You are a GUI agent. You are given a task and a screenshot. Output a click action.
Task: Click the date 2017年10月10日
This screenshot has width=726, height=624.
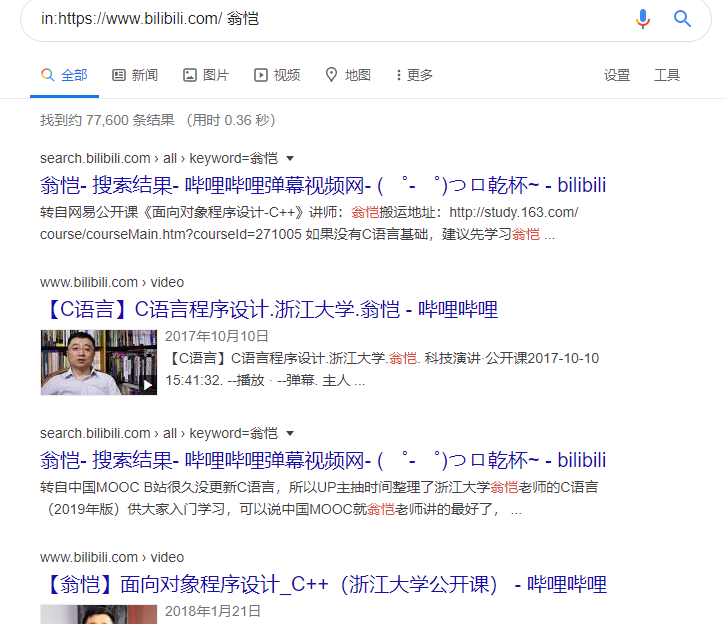coord(217,336)
